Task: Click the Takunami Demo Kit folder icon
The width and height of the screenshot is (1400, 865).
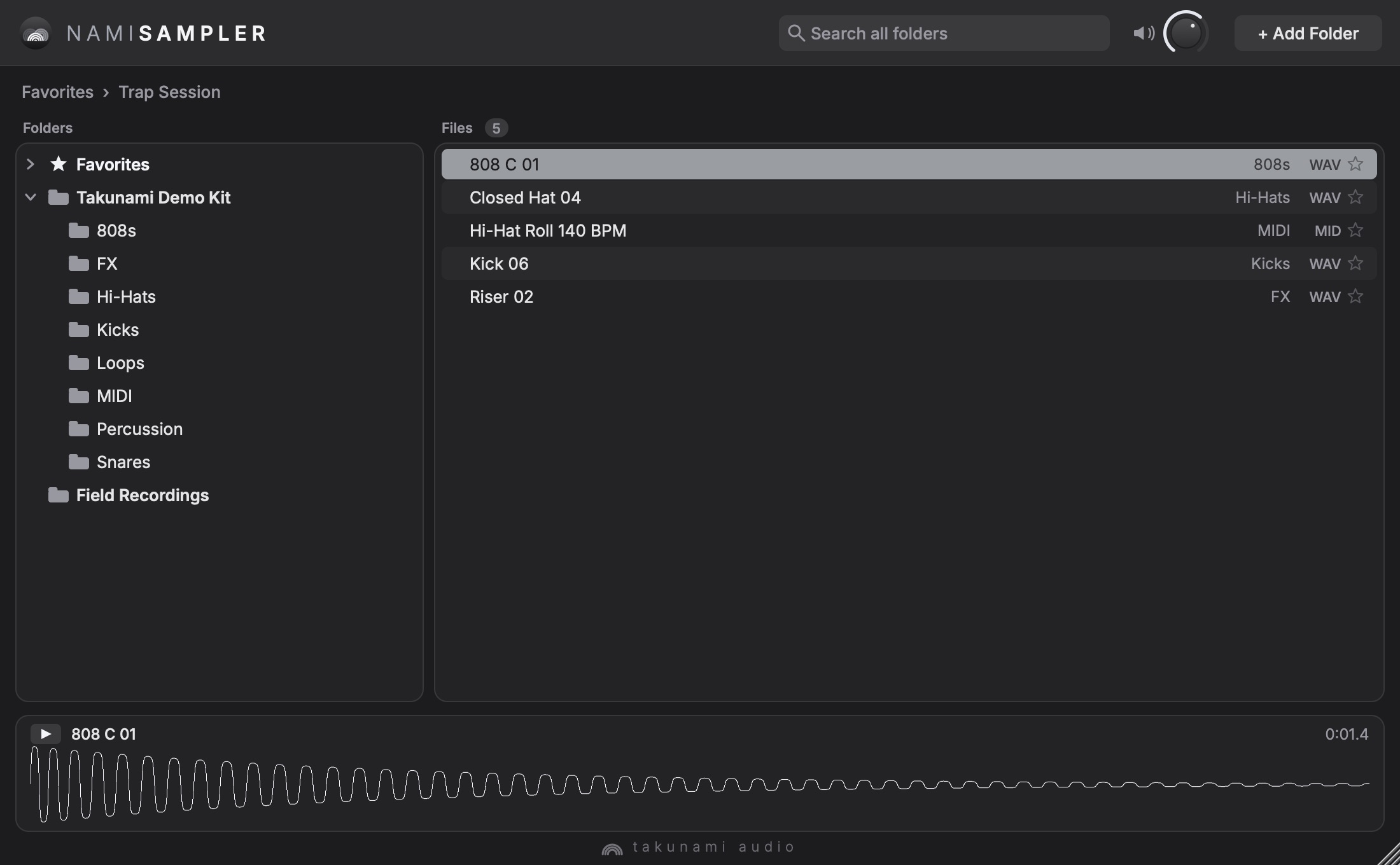Action: (59, 197)
